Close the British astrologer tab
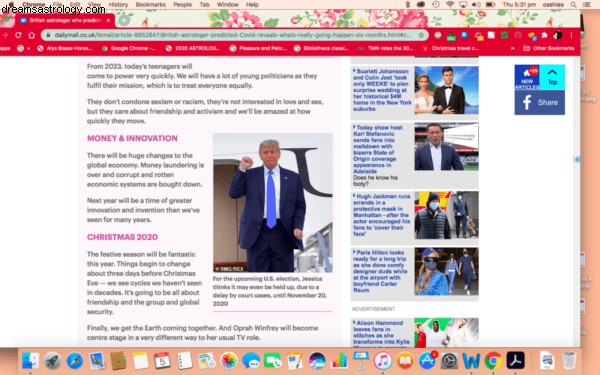600x375 pixels. tap(108, 20)
